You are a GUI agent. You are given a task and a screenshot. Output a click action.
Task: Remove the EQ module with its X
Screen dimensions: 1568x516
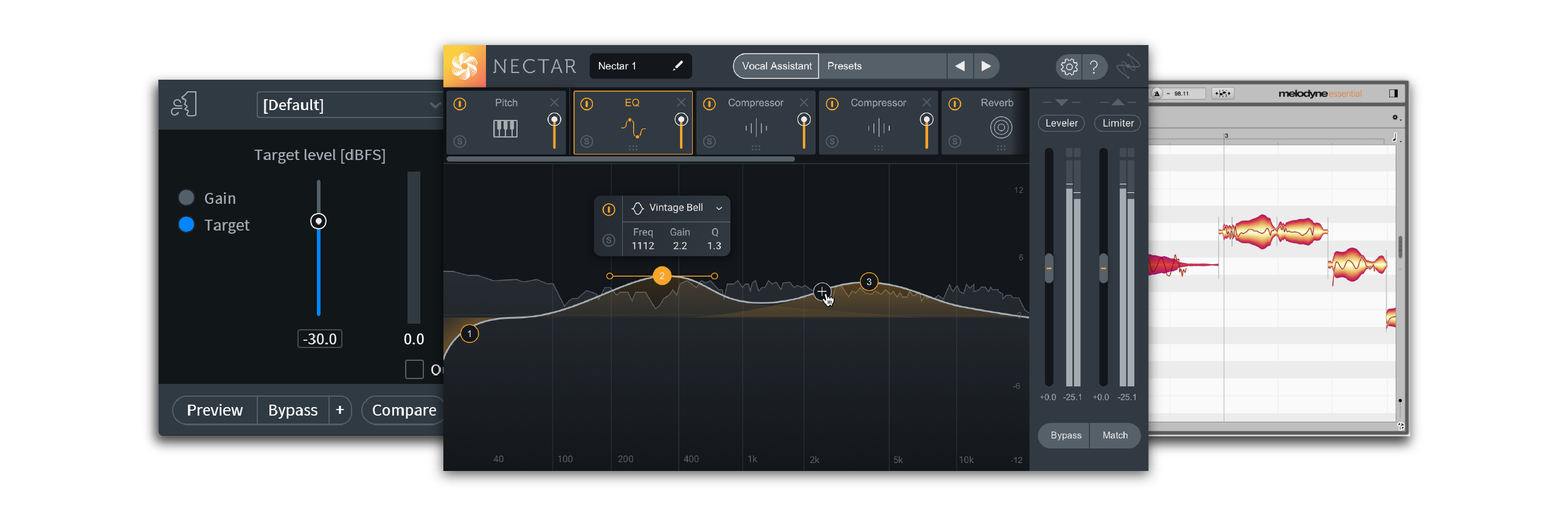[681, 102]
